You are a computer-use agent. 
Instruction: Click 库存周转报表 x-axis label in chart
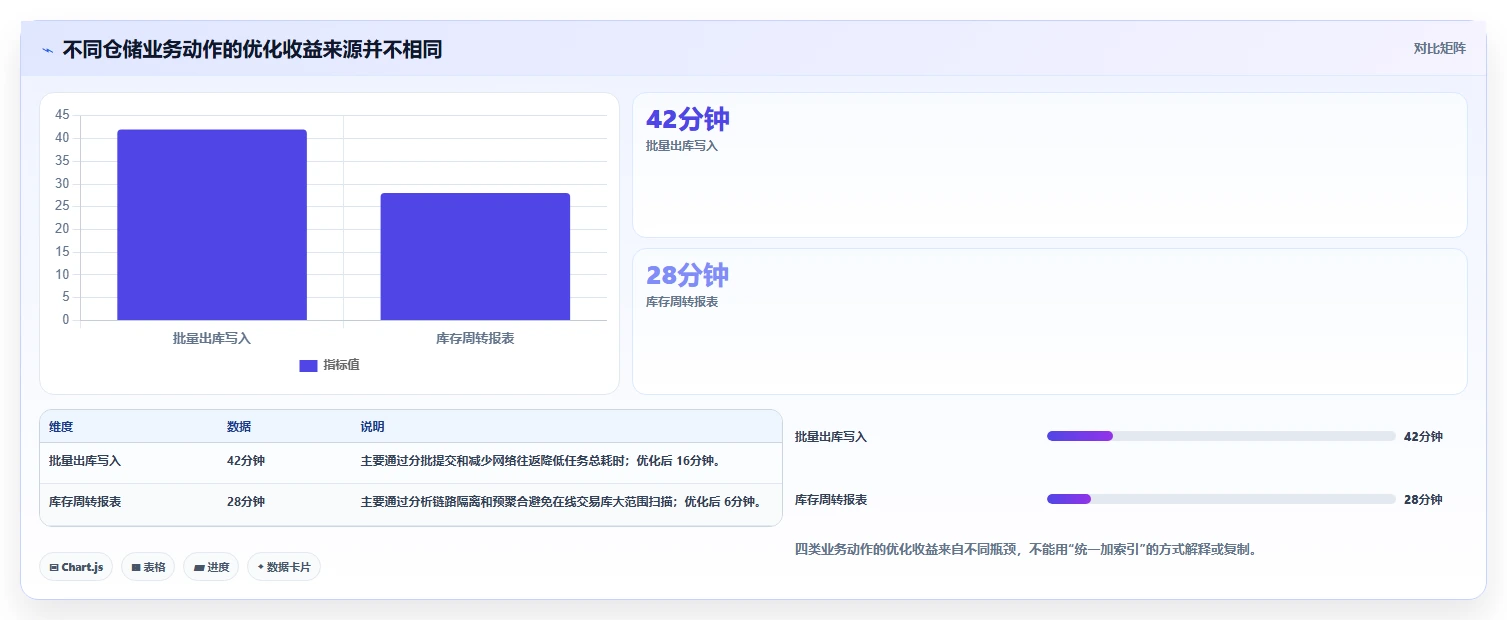(x=475, y=339)
